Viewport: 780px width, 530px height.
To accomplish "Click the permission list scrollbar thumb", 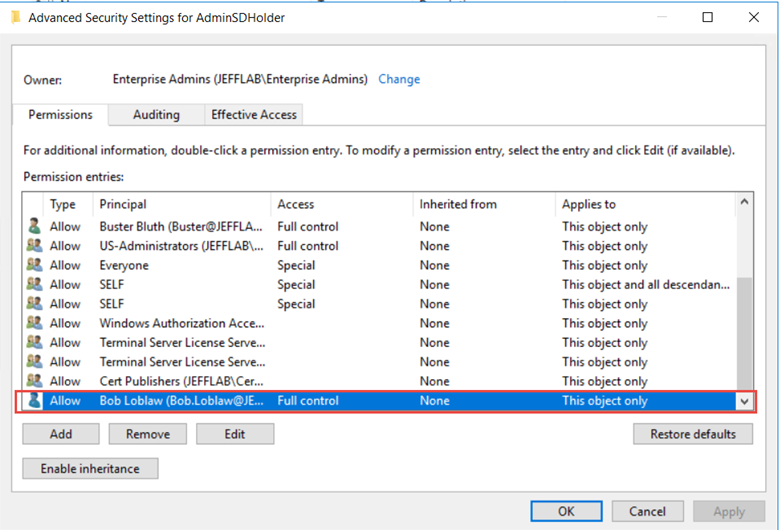I will [x=744, y=334].
